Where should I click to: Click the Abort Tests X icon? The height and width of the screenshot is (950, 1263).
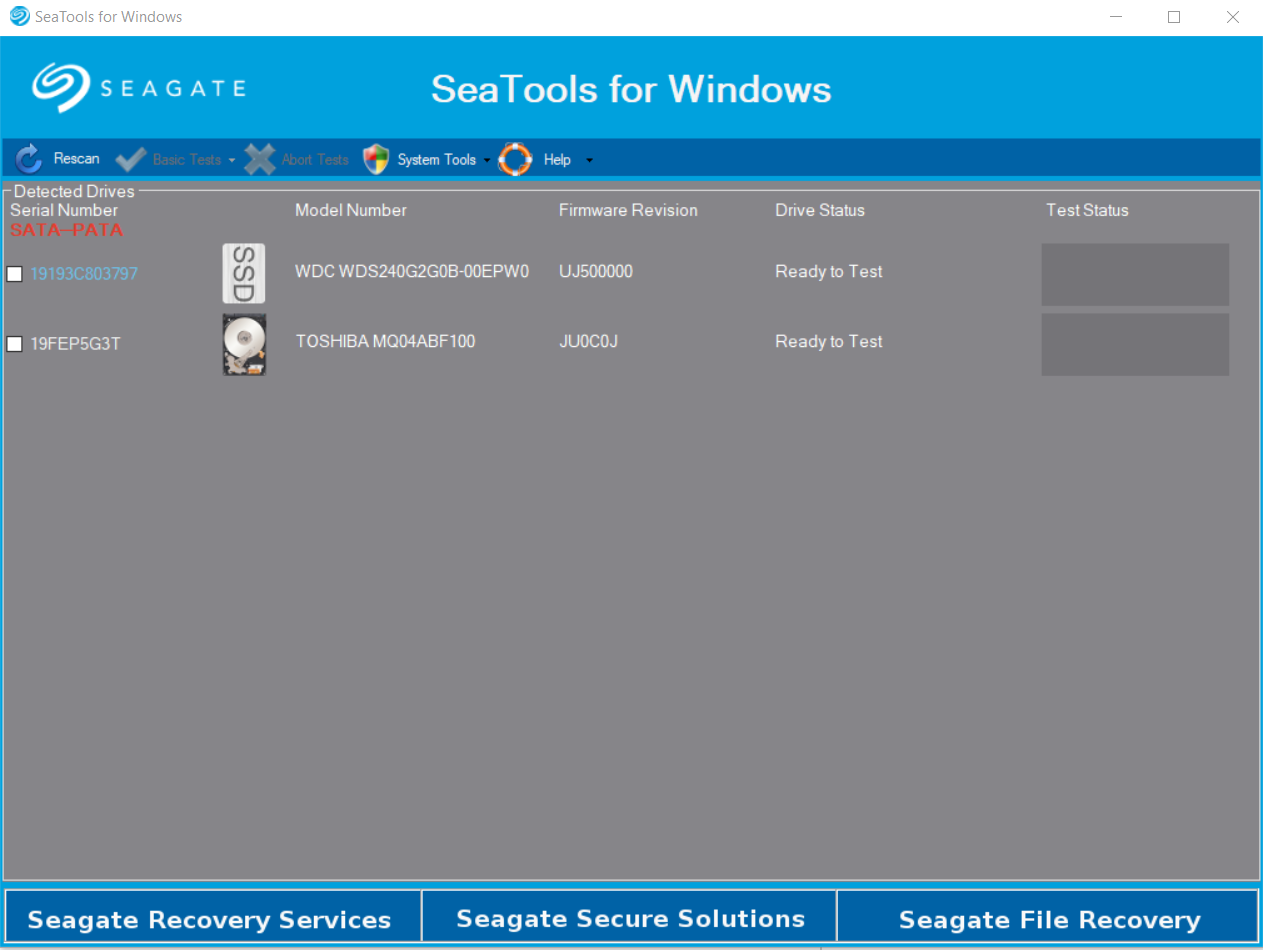(260, 159)
